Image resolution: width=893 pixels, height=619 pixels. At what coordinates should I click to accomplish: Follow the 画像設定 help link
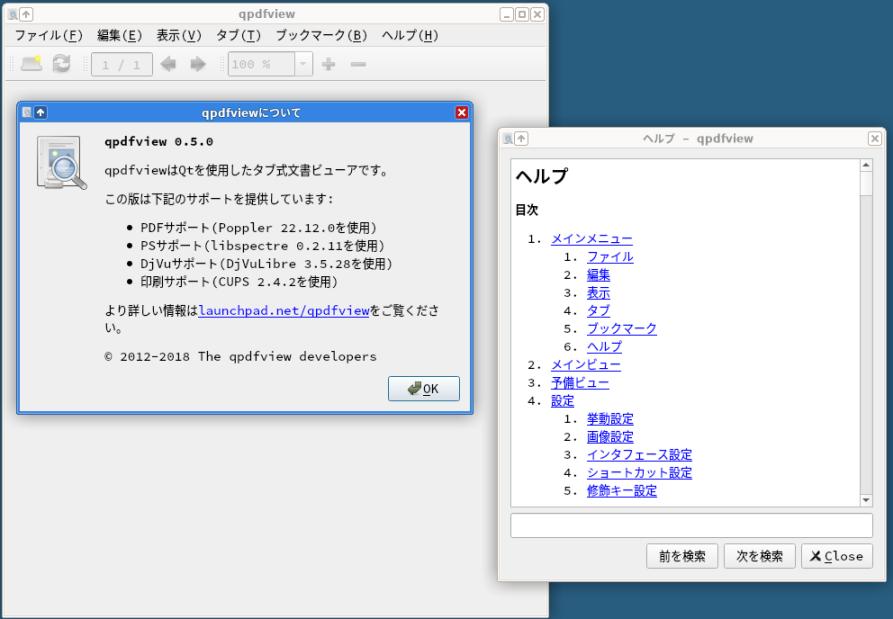[610, 437]
